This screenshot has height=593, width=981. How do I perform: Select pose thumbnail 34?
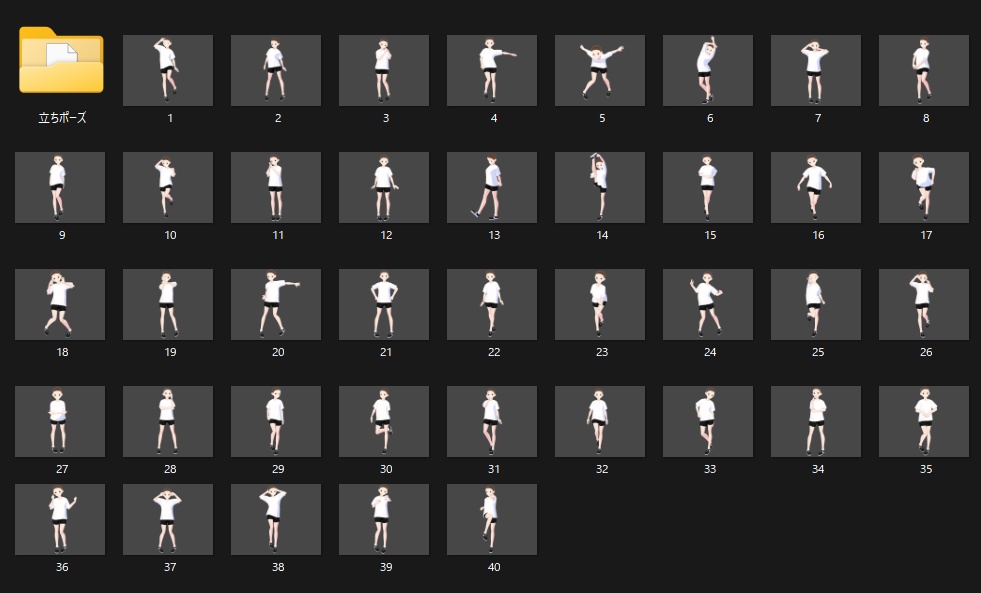pyautogui.click(x=816, y=421)
